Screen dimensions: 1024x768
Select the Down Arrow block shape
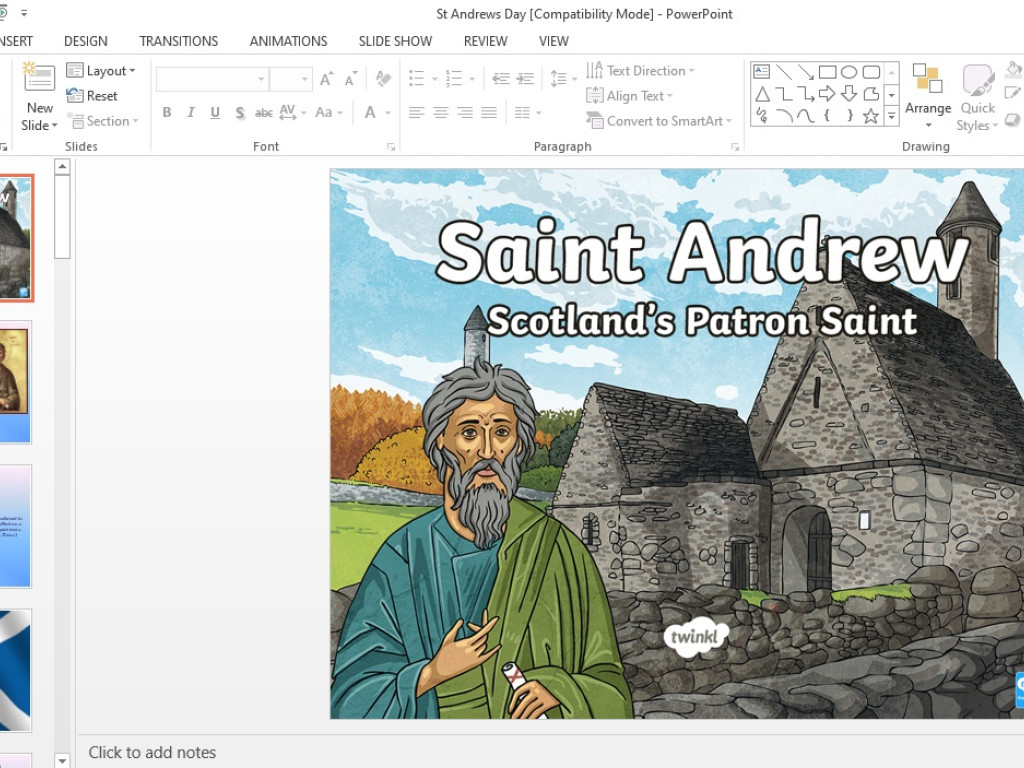click(849, 94)
